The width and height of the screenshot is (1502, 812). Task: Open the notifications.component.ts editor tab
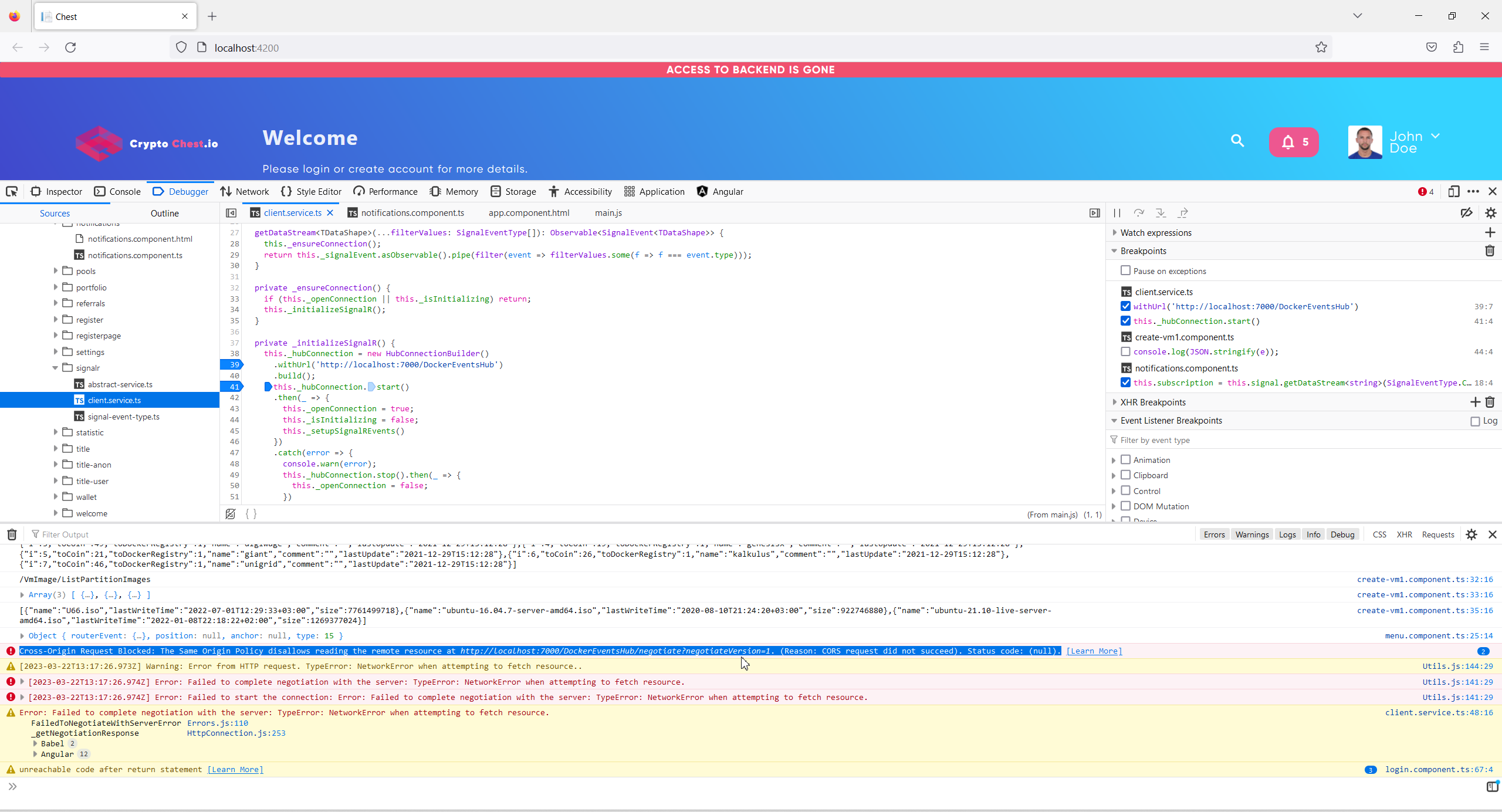pos(412,213)
